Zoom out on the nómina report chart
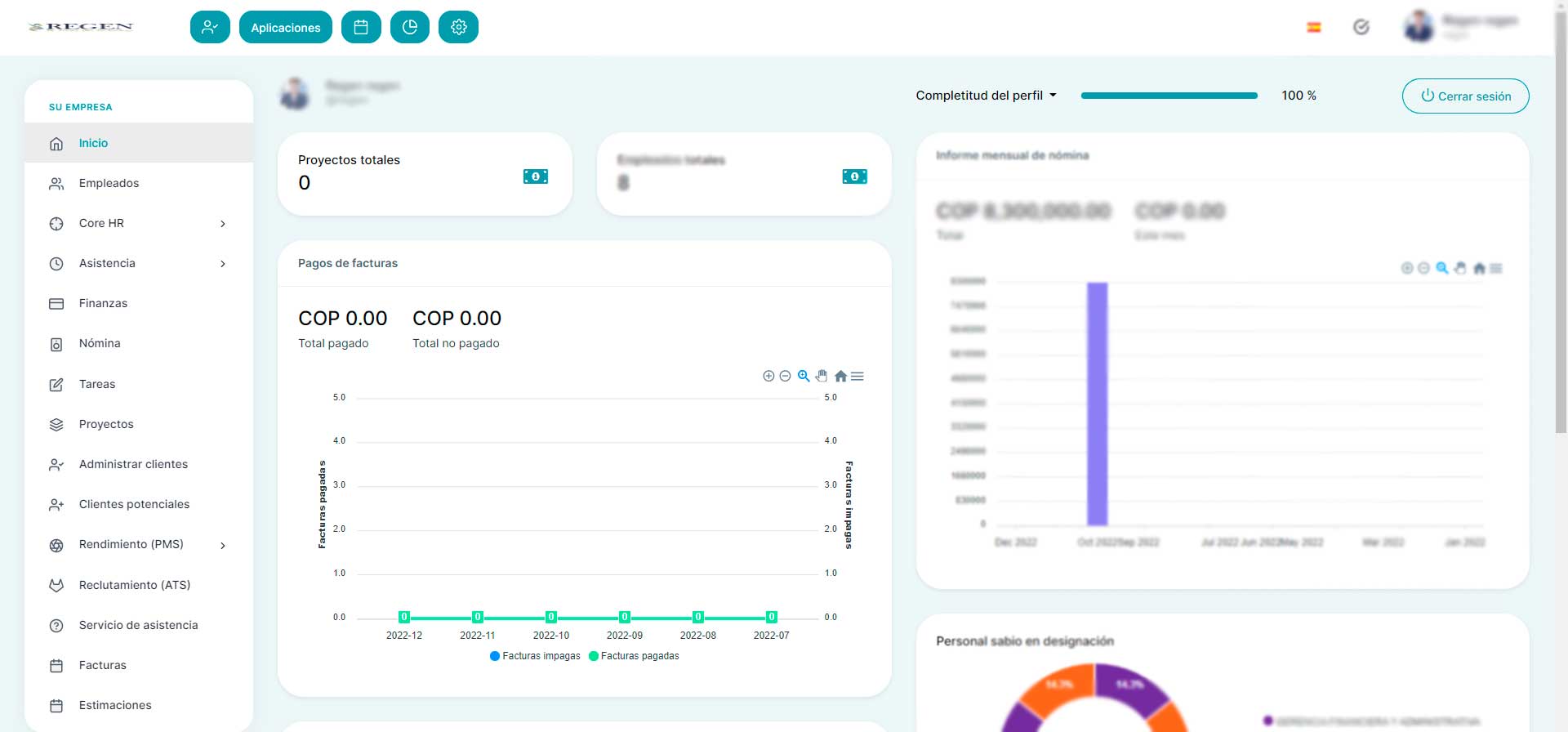 pos(1423,268)
